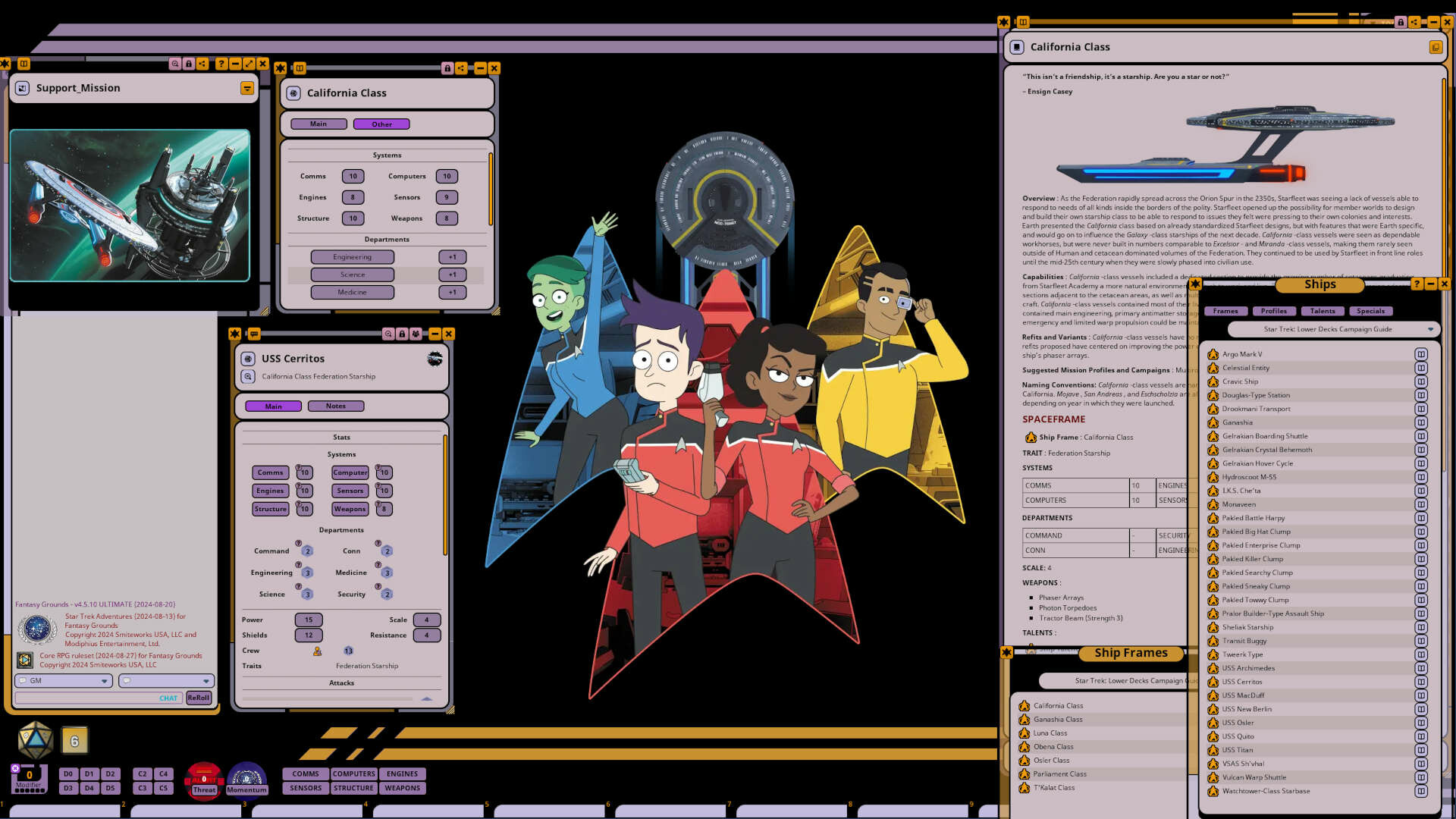Screen dimensions: 1456x819
Task: Toggle the lock on the USS Cerritos sheet
Action: [401, 334]
